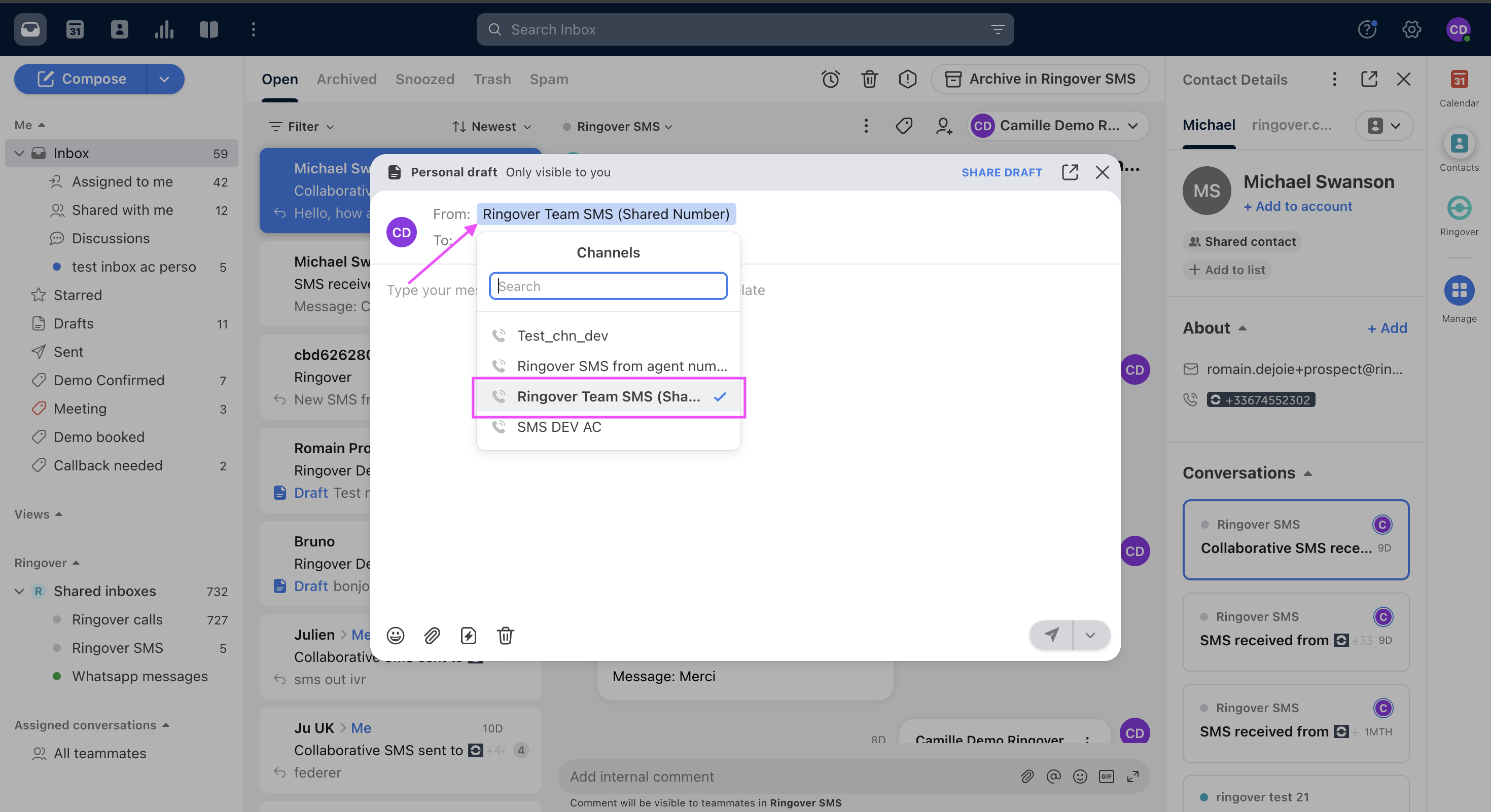Image resolution: width=1491 pixels, height=812 pixels.
Task: Click + Add to account link
Action: (1297, 206)
